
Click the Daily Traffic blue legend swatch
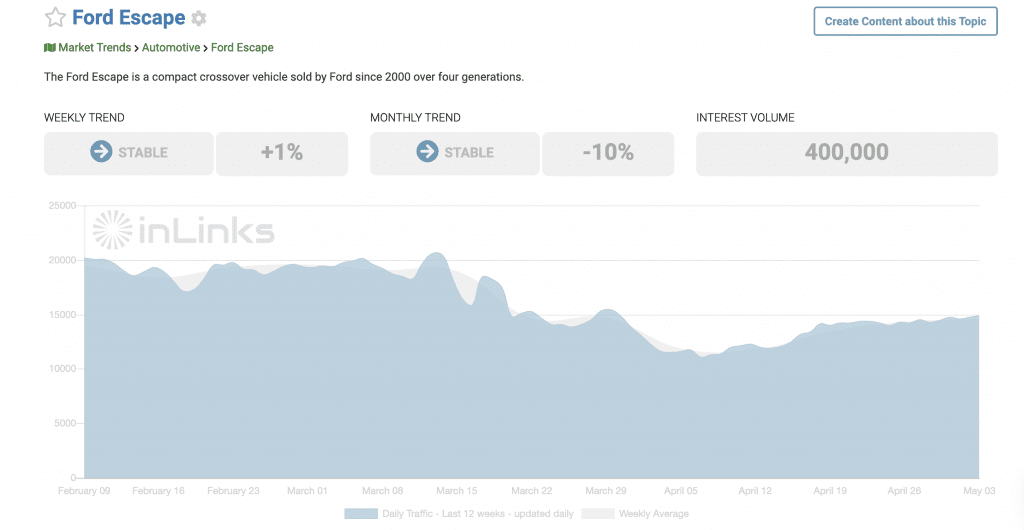pos(360,514)
